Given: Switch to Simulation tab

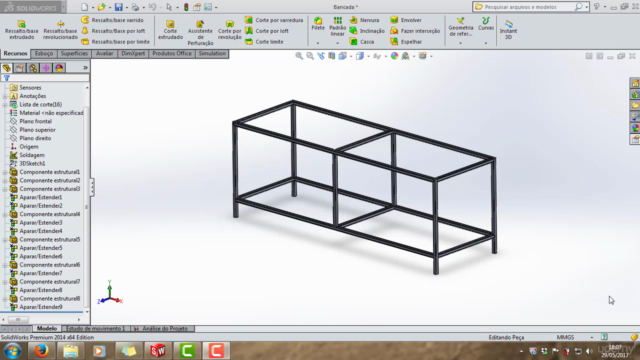Looking at the screenshot, I should pyautogui.click(x=212, y=54).
